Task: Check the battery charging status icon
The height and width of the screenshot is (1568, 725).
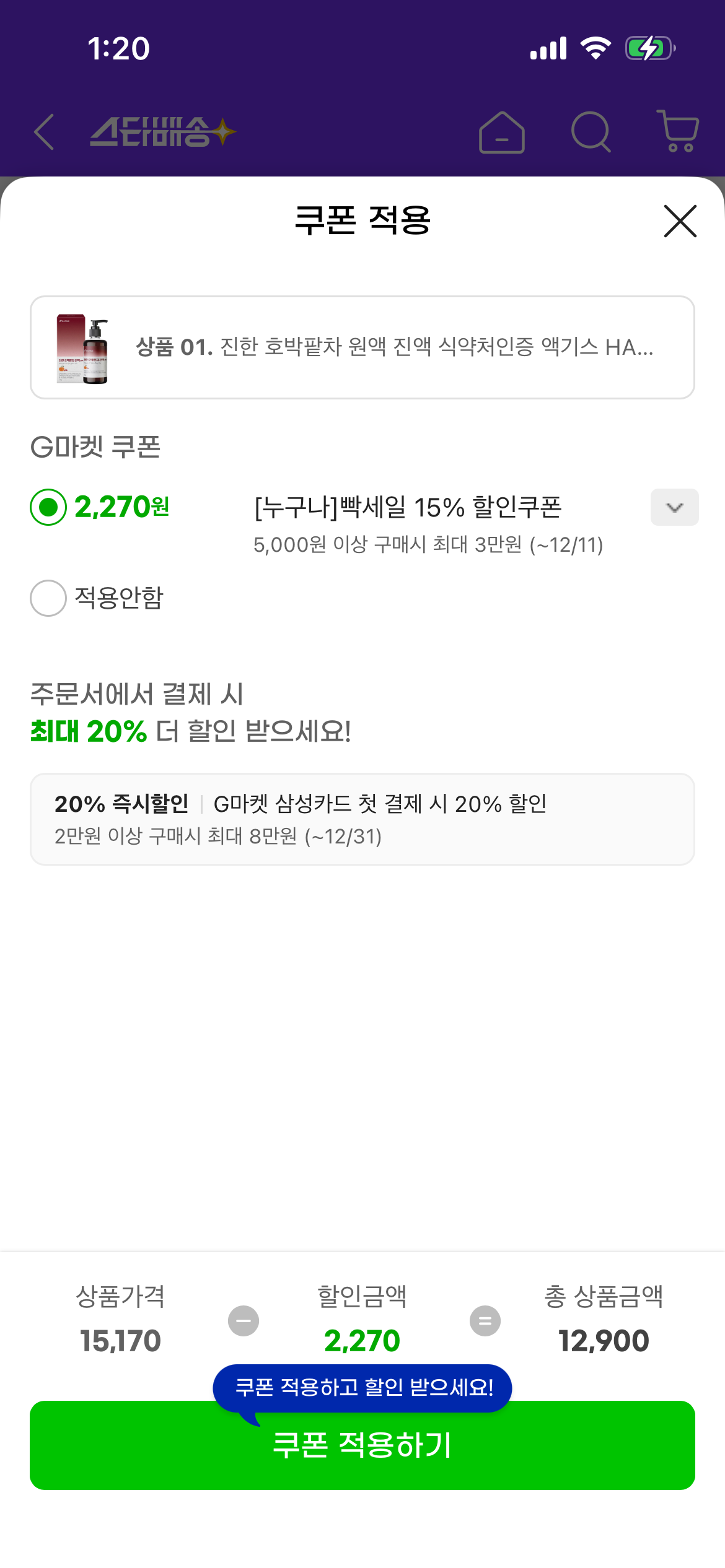Action: coord(649,48)
